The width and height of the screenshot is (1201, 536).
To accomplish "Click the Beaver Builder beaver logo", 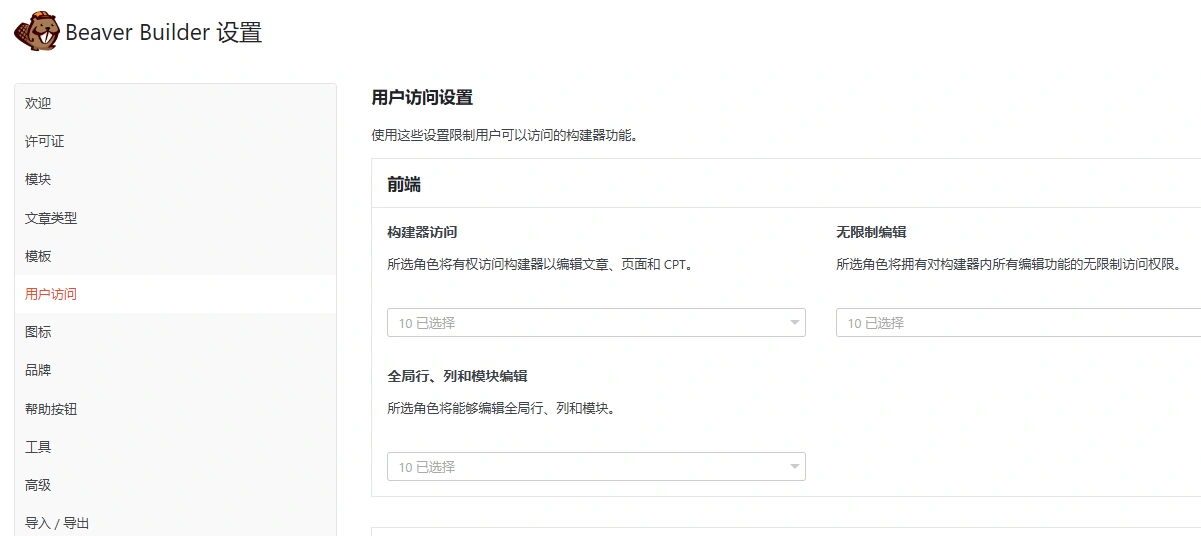I will click(38, 32).
